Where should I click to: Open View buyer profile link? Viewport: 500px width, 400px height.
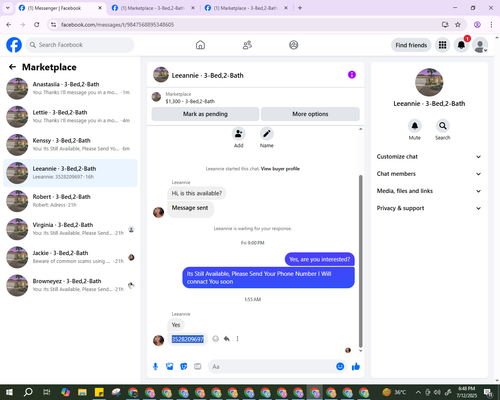click(280, 169)
